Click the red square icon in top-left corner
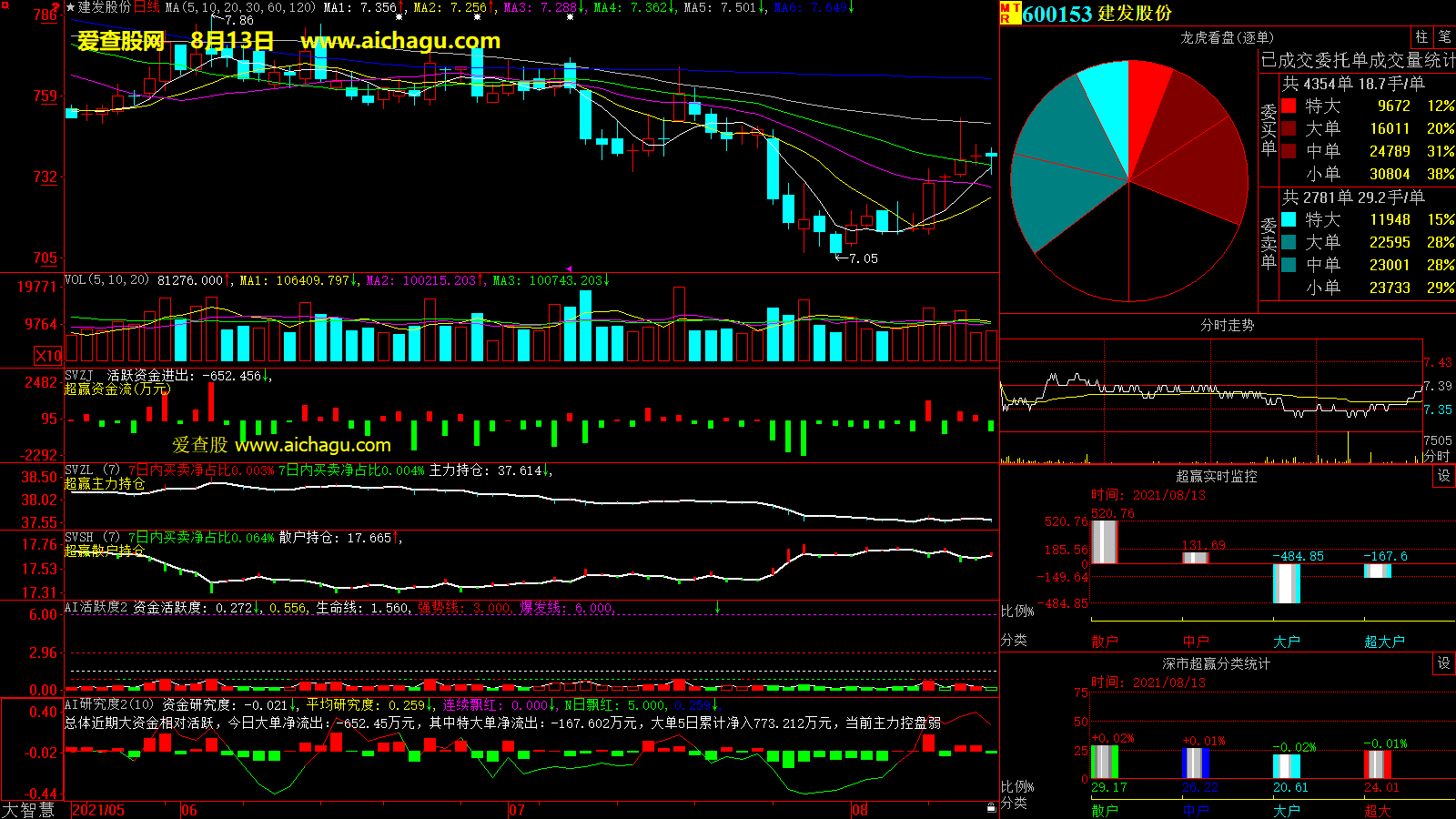 5,5
